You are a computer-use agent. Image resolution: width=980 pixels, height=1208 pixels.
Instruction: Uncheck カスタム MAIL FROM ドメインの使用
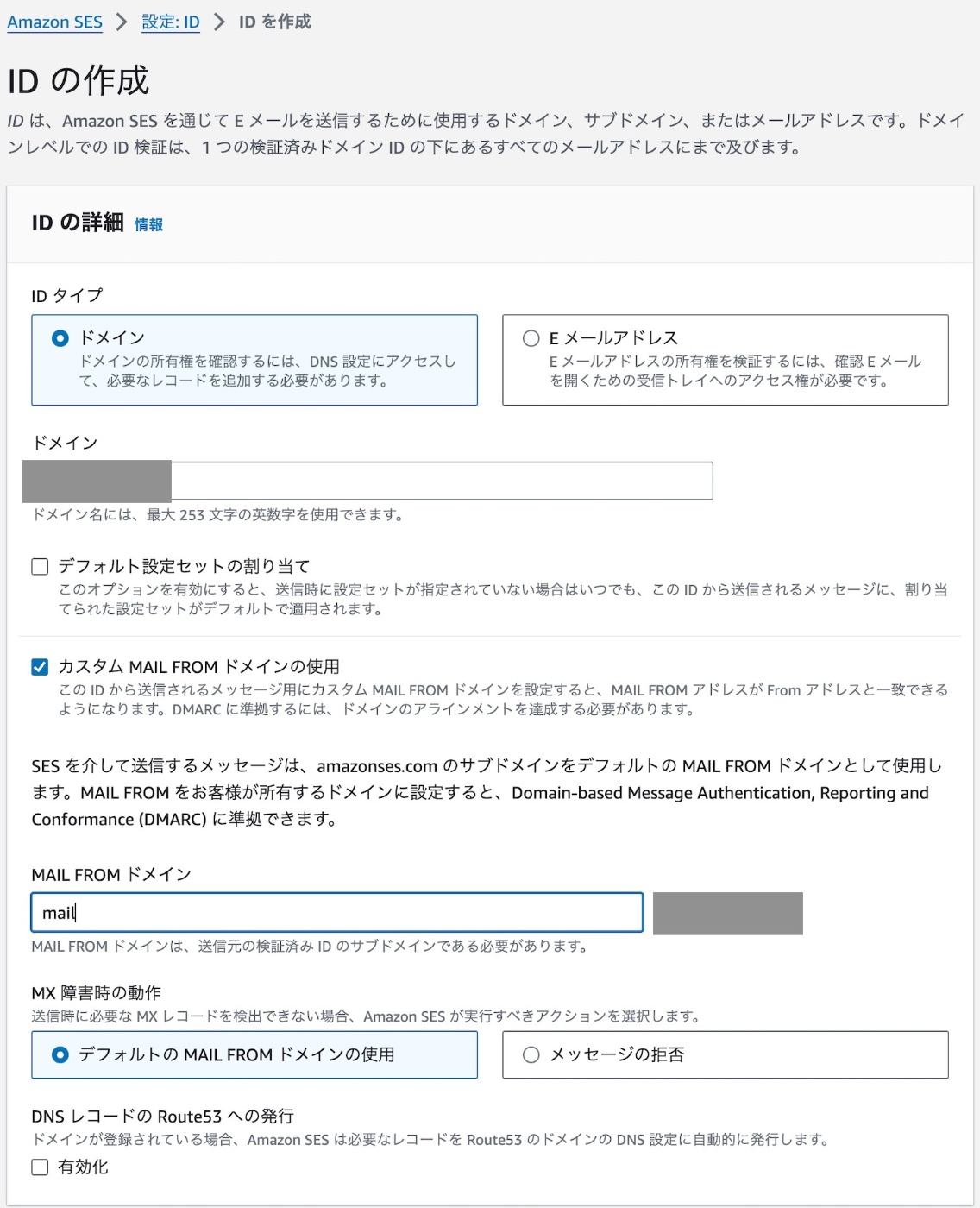(x=40, y=667)
